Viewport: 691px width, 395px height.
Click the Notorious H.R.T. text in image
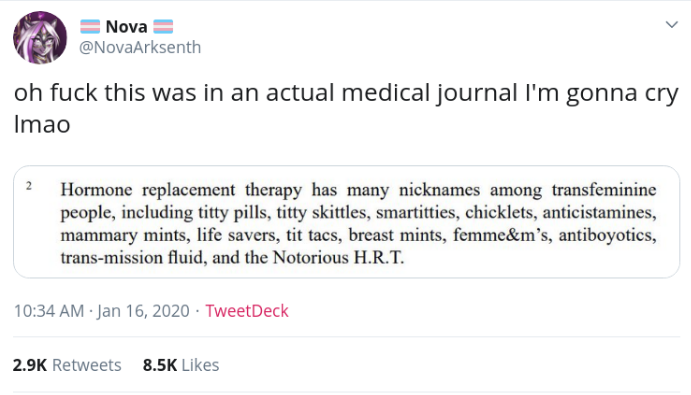[338, 257]
